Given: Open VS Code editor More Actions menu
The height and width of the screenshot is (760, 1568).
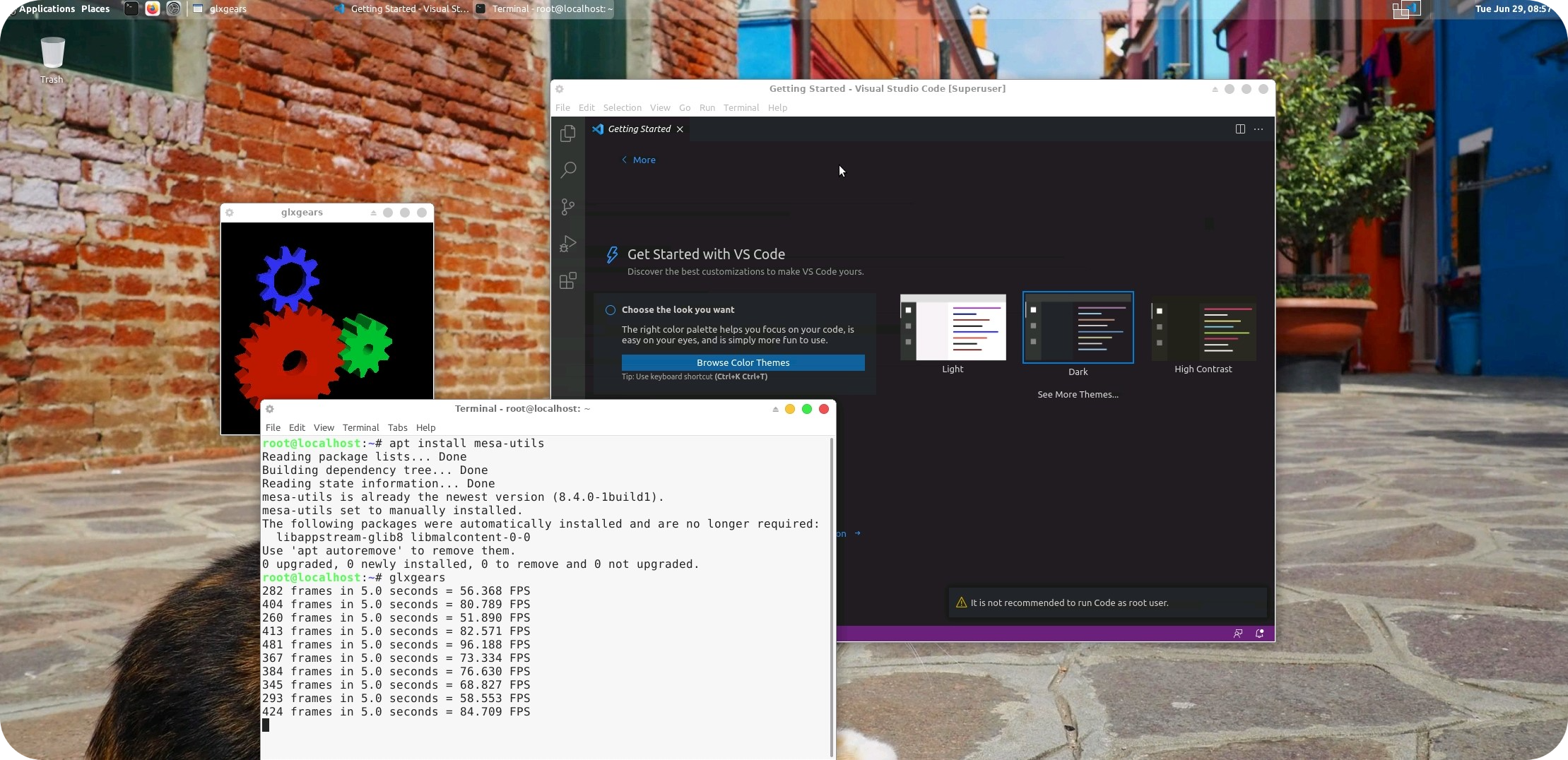Looking at the screenshot, I should (x=1258, y=129).
